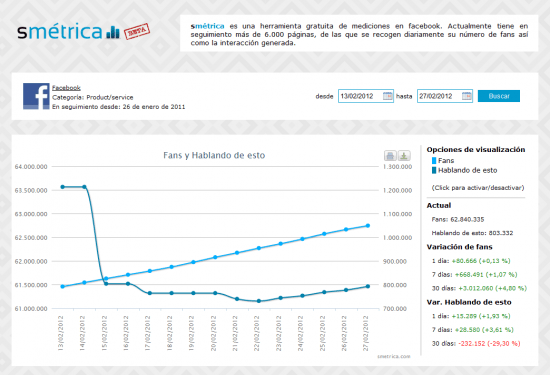Viewport: 550px width, 375px height.
Task: Open the smetrica.com chart credit link
Action: pos(394,356)
